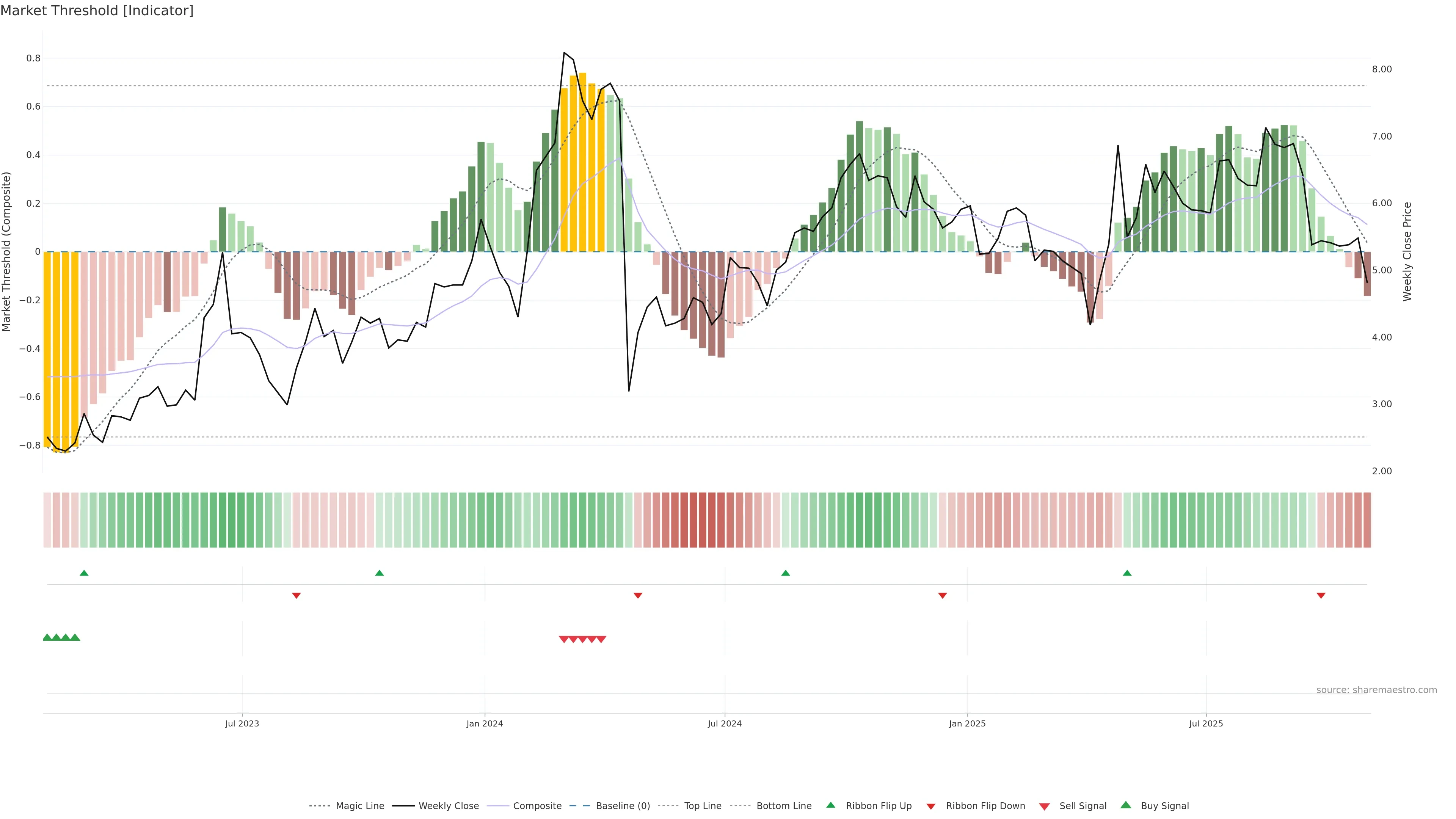Screen dimensions: 1456x819
Task: Toggle Bottom Line legend entry
Action: pyautogui.click(x=783, y=806)
